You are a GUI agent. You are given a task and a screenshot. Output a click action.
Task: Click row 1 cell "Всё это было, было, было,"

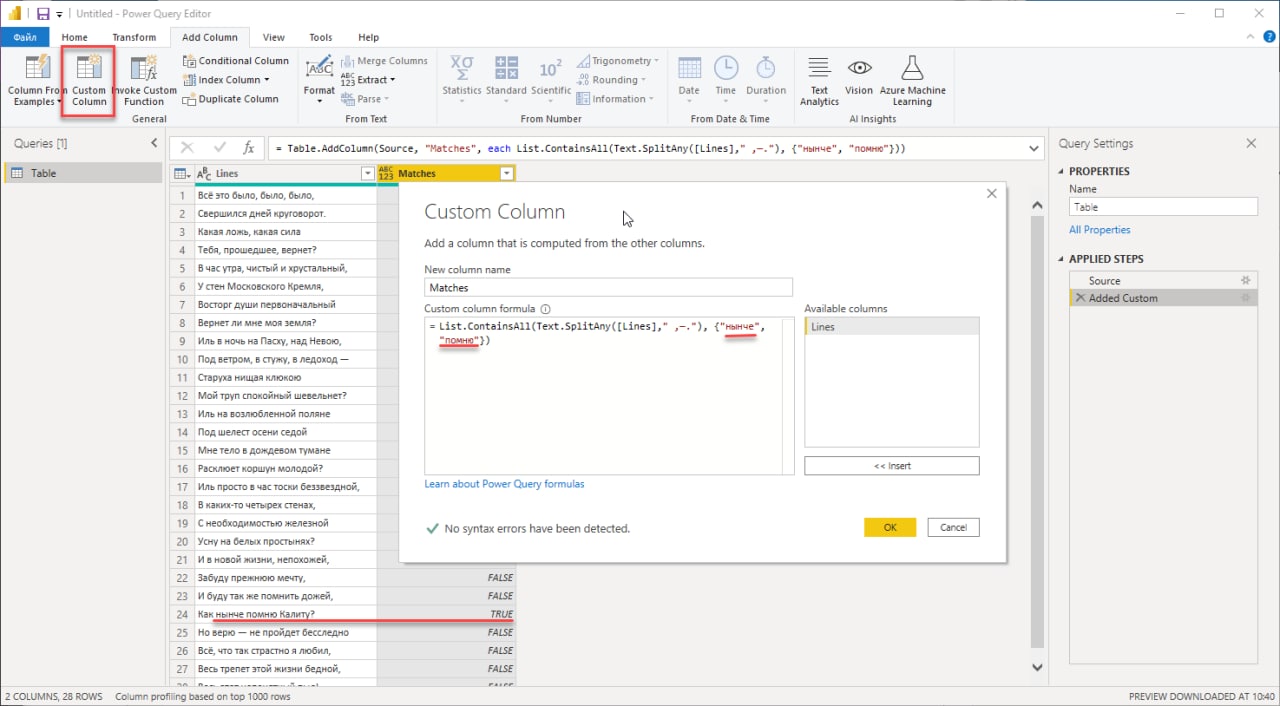[284, 195]
